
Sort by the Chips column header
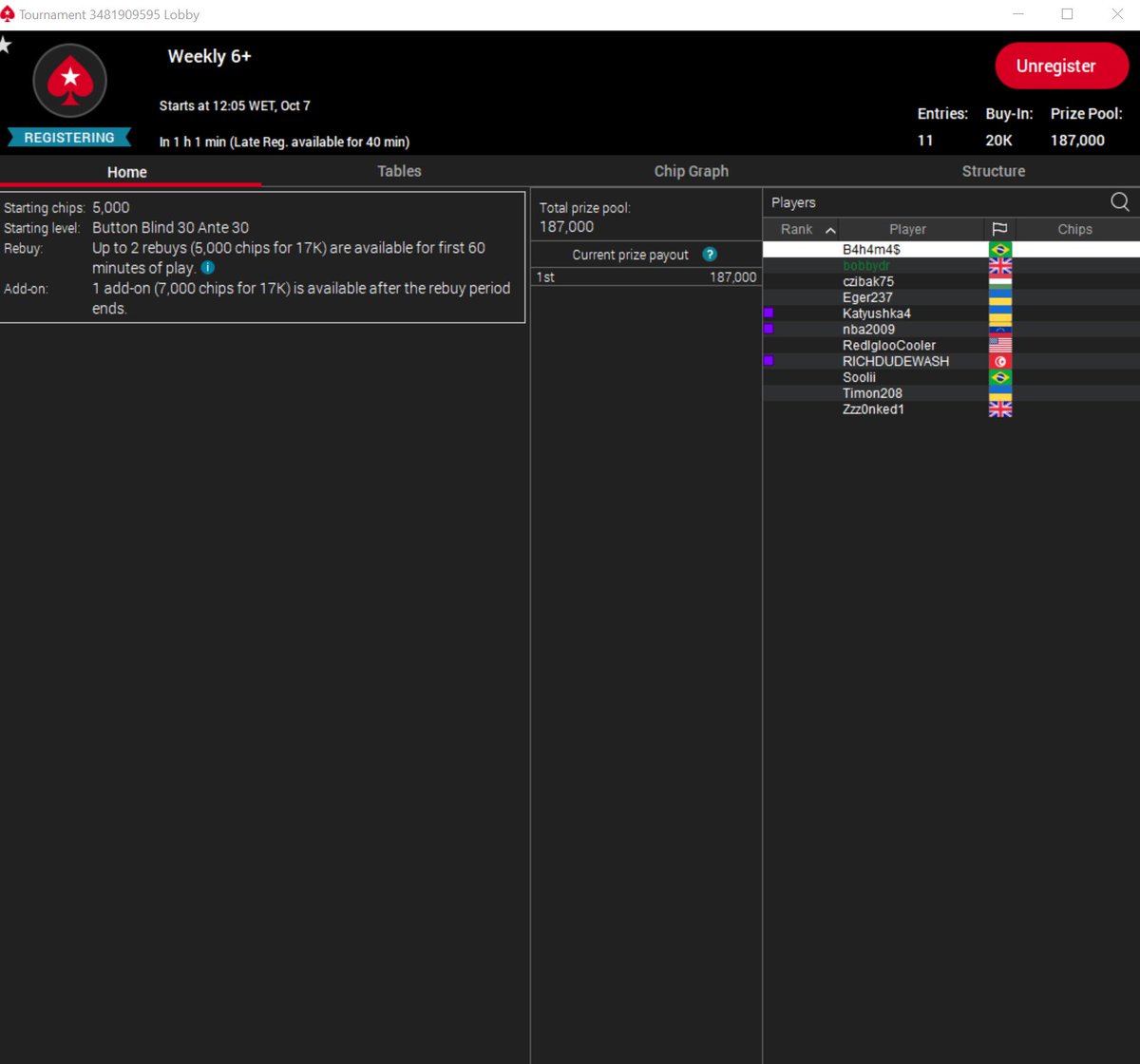click(1074, 229)
